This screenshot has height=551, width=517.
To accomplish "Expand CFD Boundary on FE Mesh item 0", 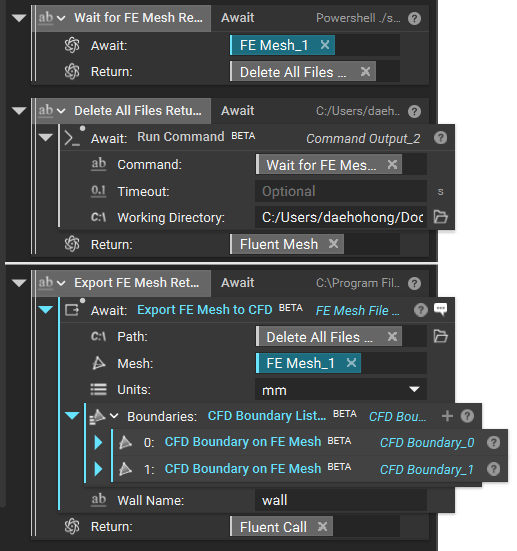I will (x=98, y=442).
